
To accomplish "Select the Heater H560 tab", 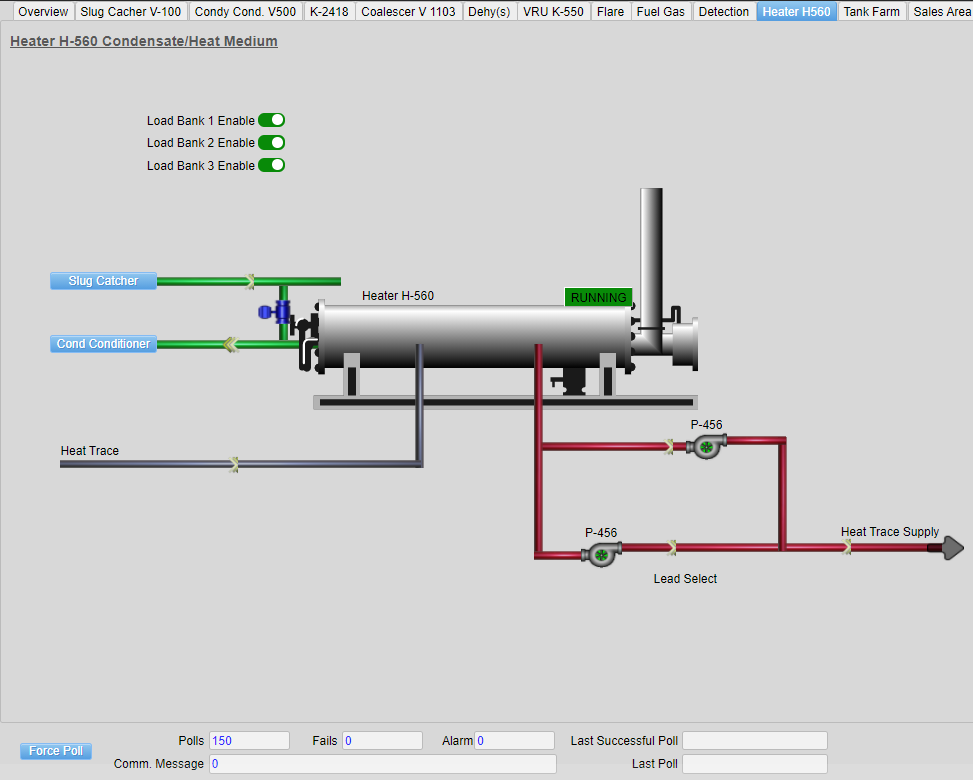I will (796, 11).
